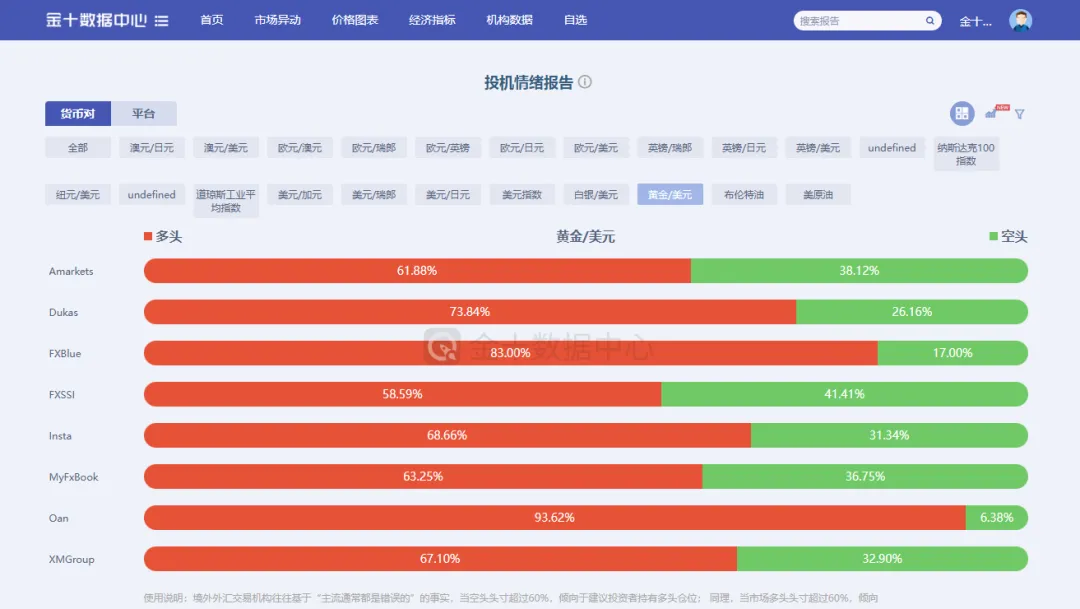The image size is (1080, 609).
Task: Select the 欧元/日元 pair
Action: (522, 147)
